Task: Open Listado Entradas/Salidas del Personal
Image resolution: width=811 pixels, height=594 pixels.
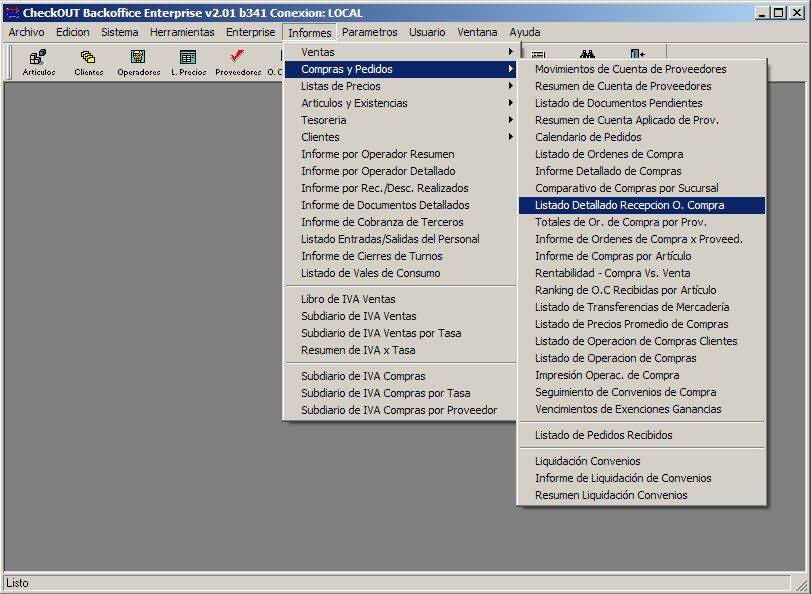Action: (x=400, y=240)
